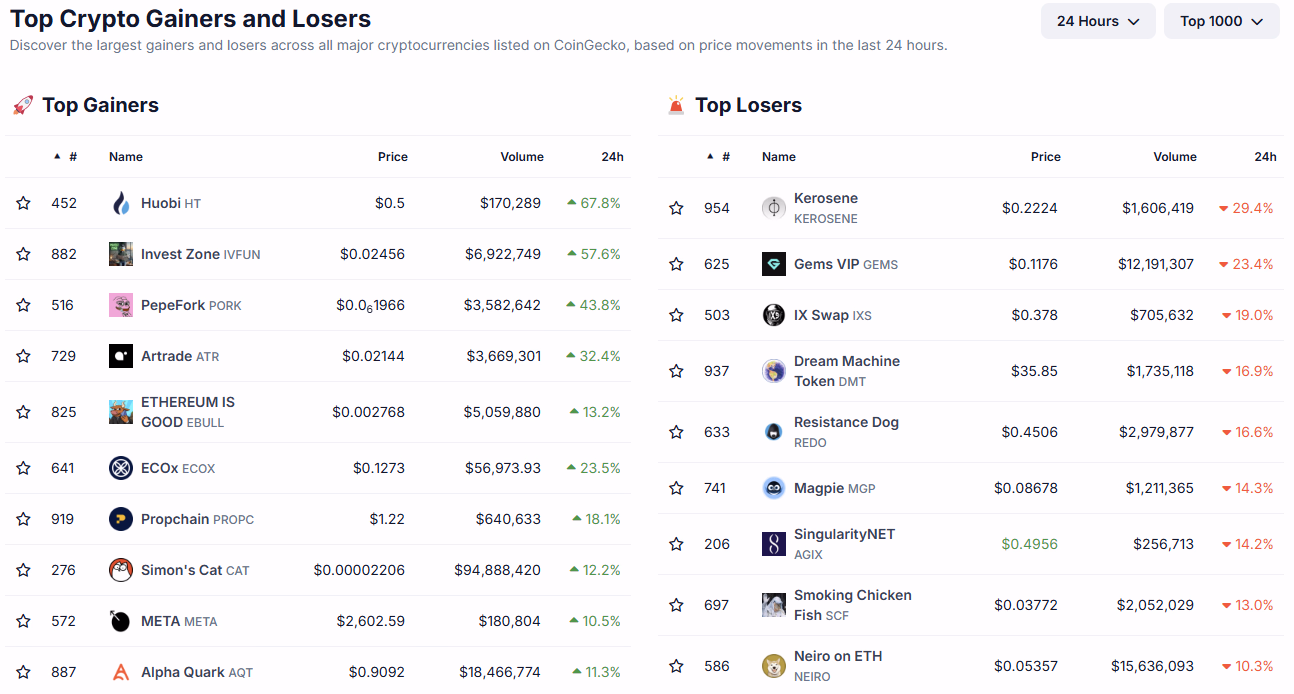Viewport: 1294px width, 694px height.
Task: Click the Volume column header in Top Losers
Action: coord(1175,156)
